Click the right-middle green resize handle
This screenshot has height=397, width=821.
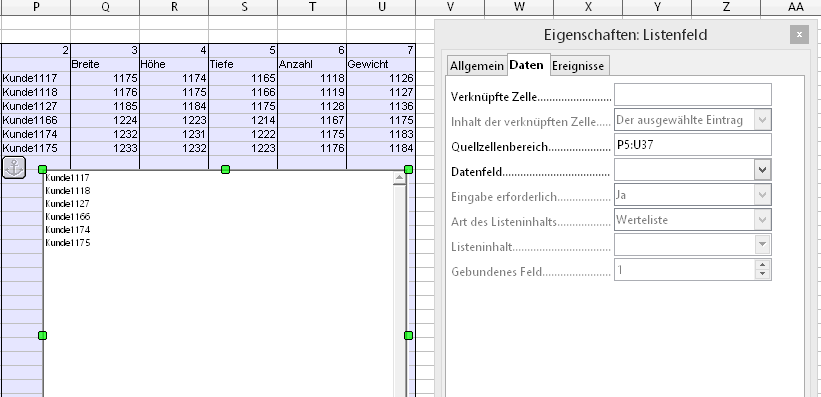(x=408, y=335)
